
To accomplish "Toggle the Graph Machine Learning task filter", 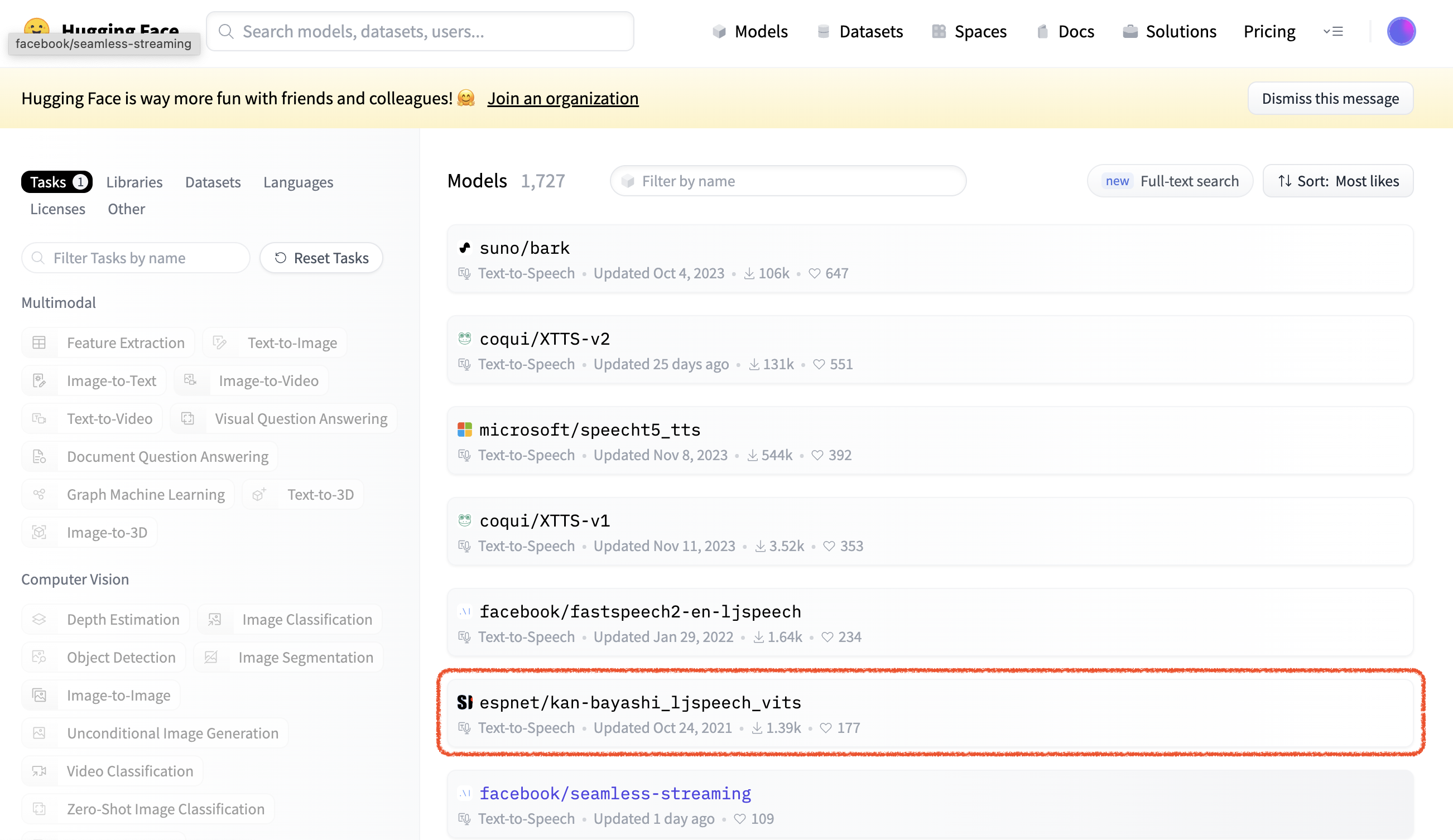I will tap(128, 495).
